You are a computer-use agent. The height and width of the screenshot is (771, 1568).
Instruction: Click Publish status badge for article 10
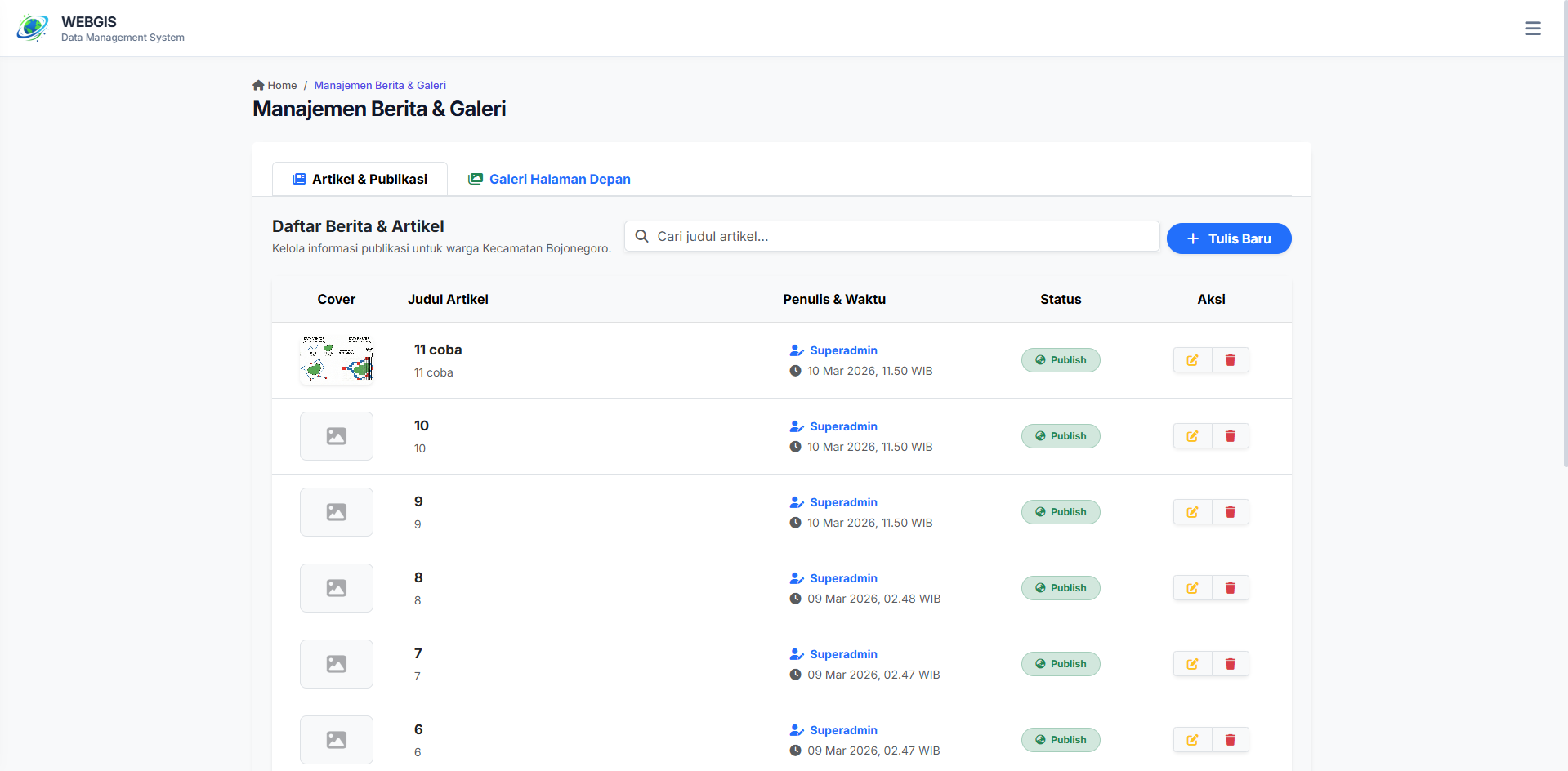(1060, 436)
